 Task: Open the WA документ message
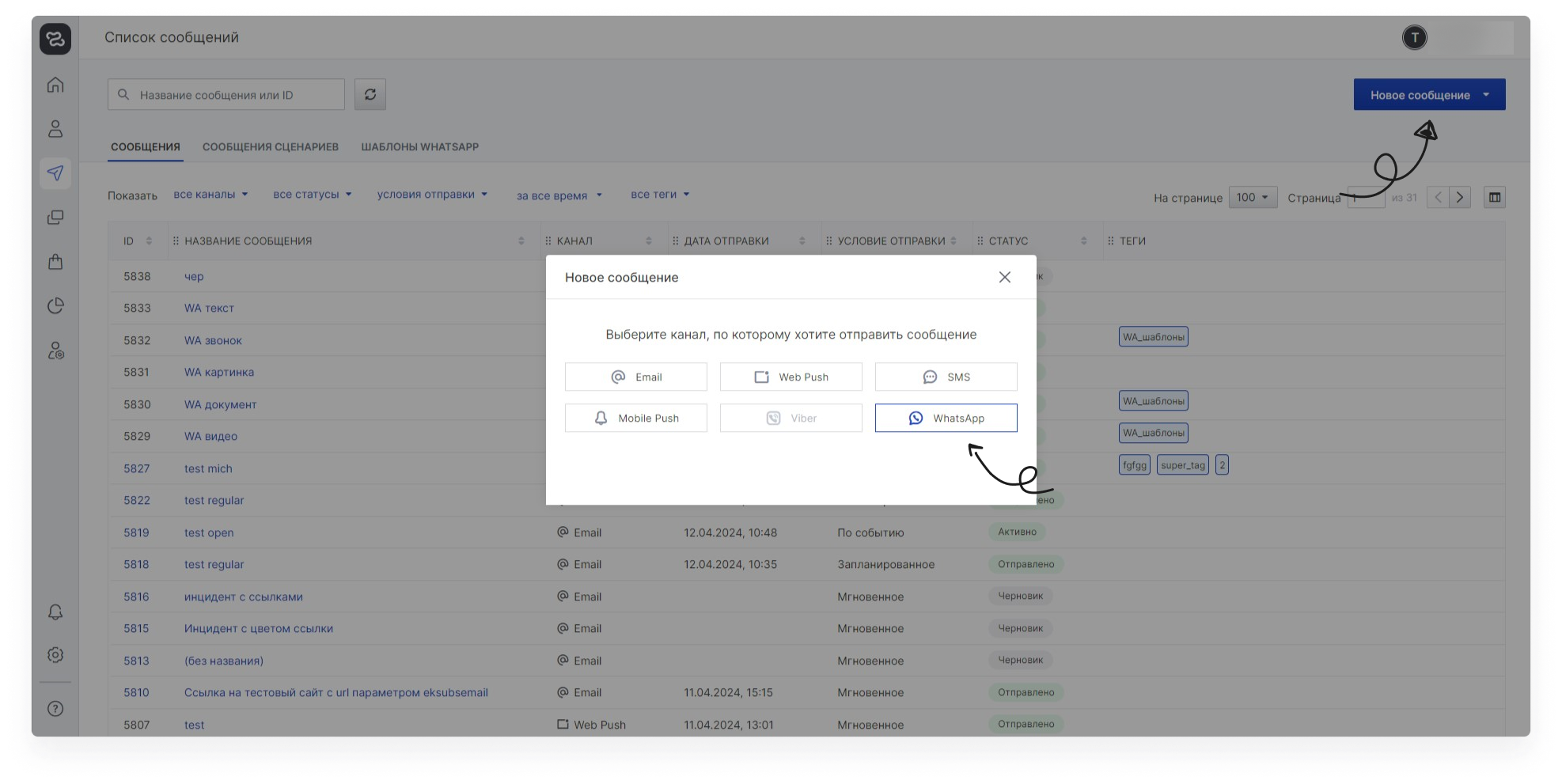(x=220, y=404)
